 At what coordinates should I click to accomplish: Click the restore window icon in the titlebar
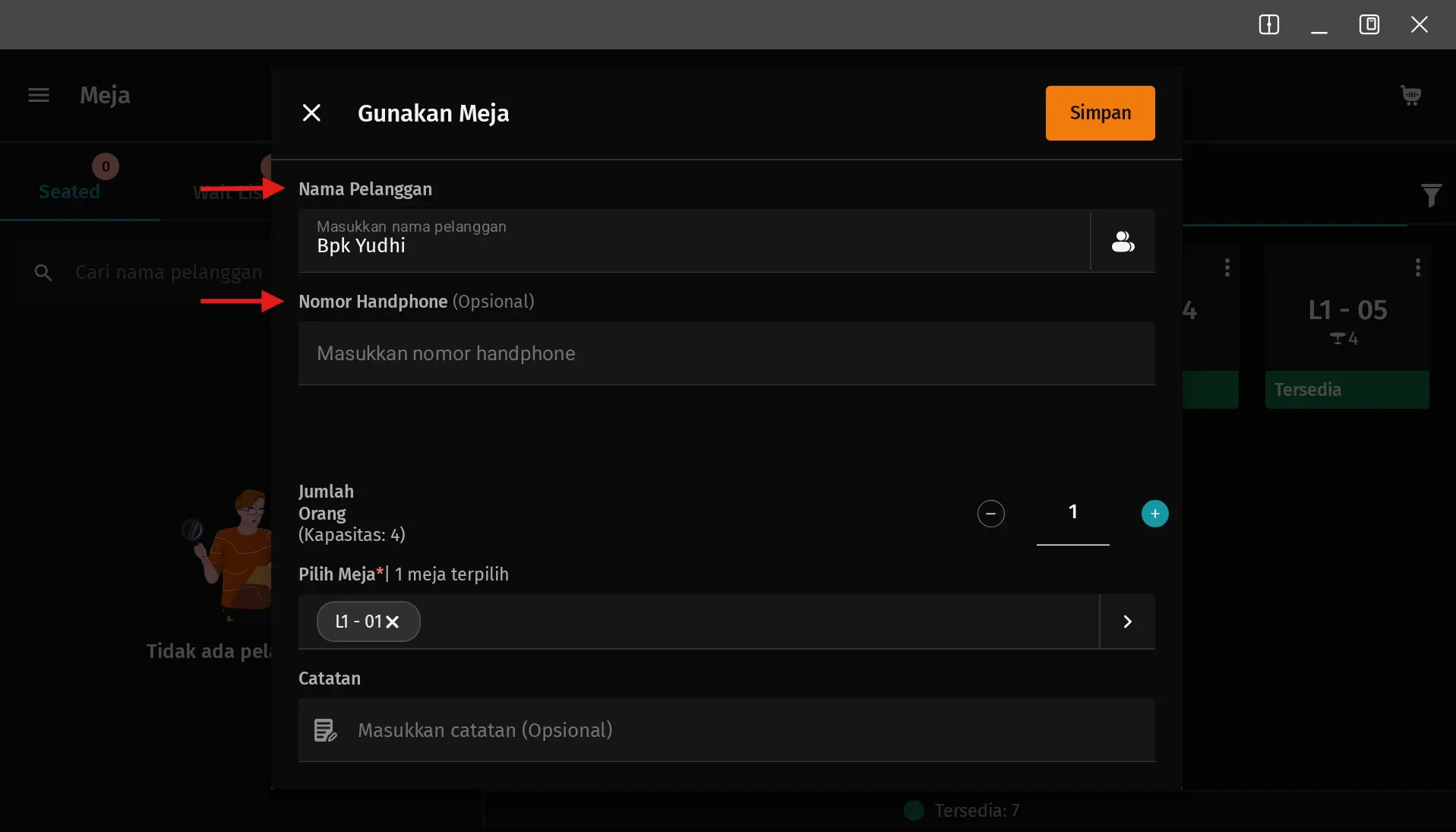pos(1369,24)
